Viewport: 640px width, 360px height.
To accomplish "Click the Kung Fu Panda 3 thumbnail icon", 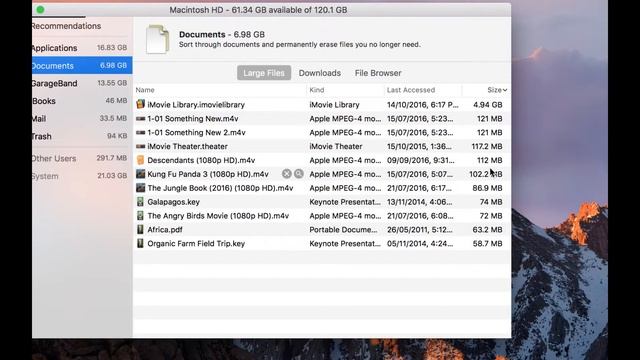I will coord(140,174).
